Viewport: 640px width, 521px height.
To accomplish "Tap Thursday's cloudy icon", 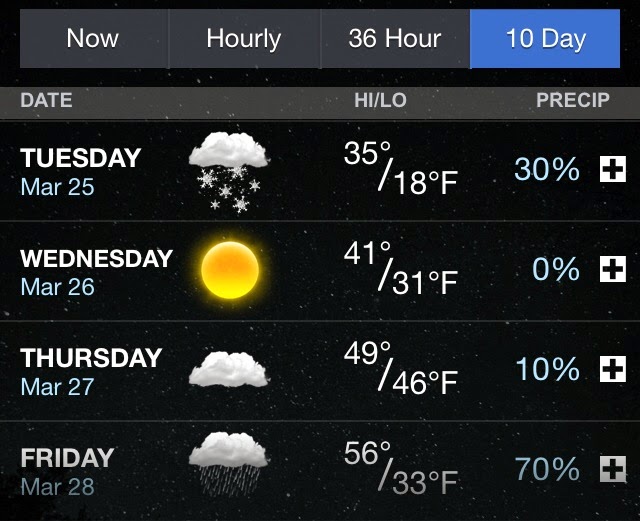I will tap(229, 369).
